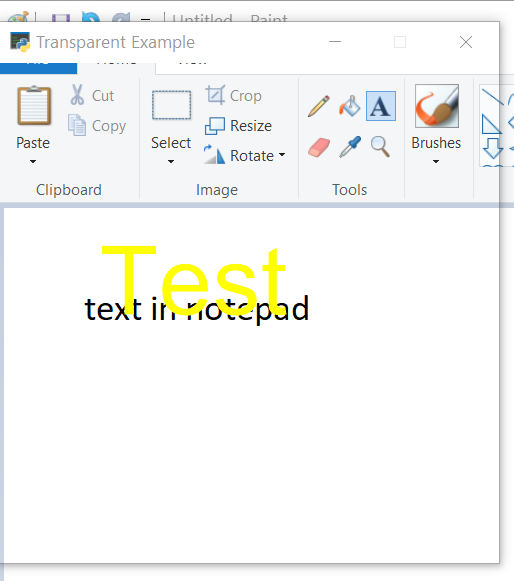Expand the Select dropdown arrow

coord(171,161)
